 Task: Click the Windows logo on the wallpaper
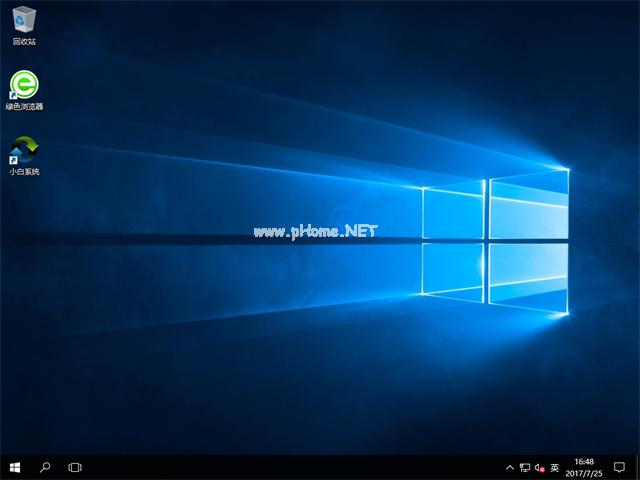(x=495, y=238)
